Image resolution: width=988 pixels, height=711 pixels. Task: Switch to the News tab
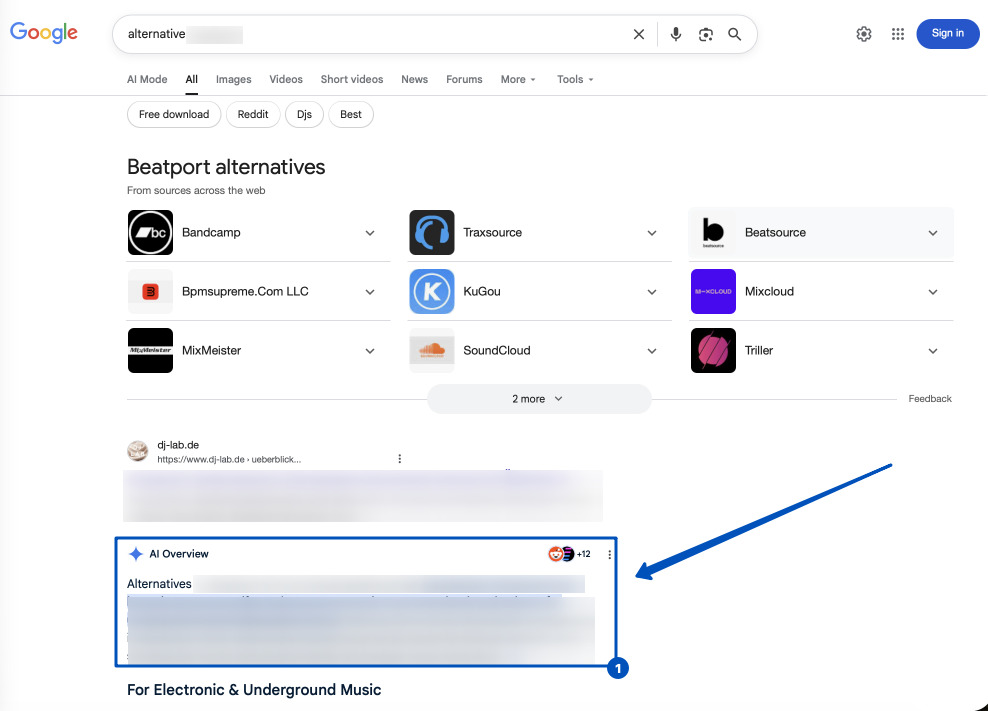[x=414, y=79]
